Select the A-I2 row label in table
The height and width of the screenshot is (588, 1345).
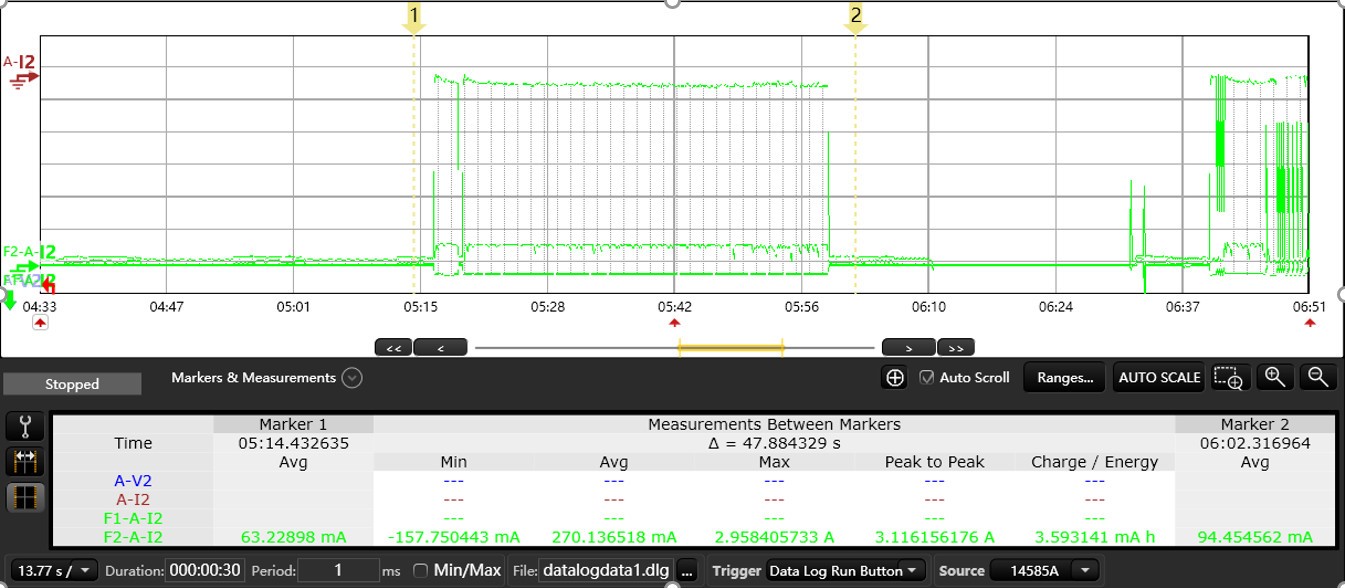(133, 500)
